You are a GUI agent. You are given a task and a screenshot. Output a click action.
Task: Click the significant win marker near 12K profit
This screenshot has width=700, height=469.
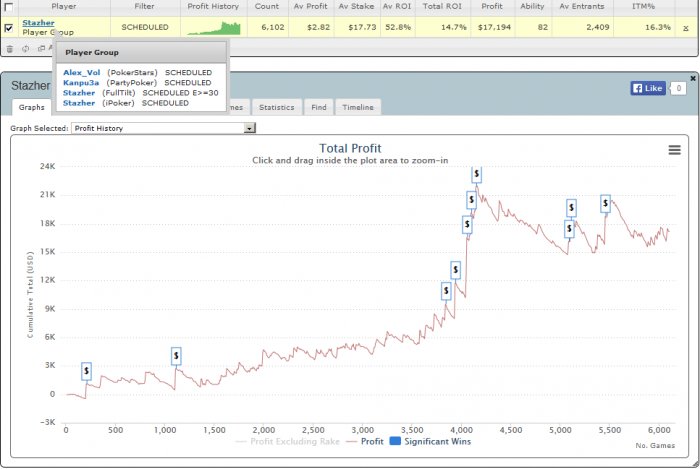point(455,270)
